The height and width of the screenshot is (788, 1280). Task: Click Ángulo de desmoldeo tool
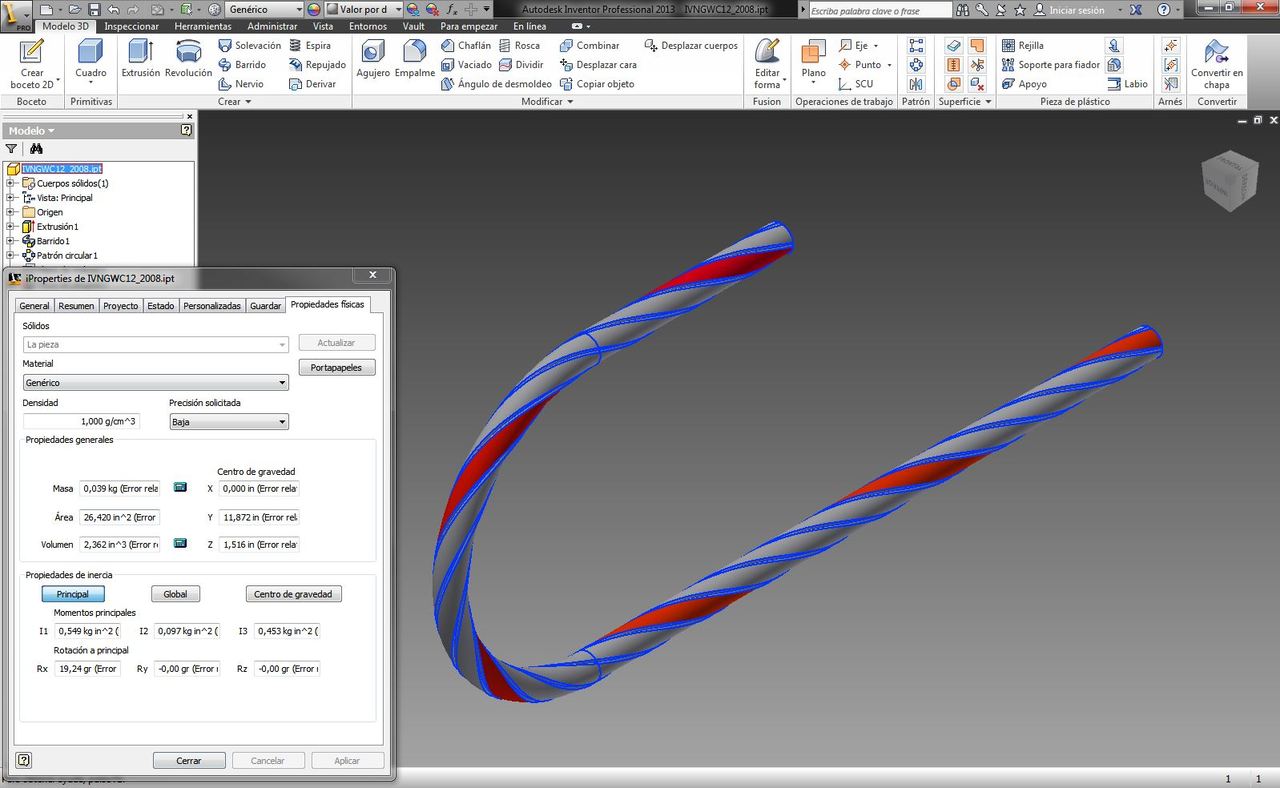[x=496, y=84]
